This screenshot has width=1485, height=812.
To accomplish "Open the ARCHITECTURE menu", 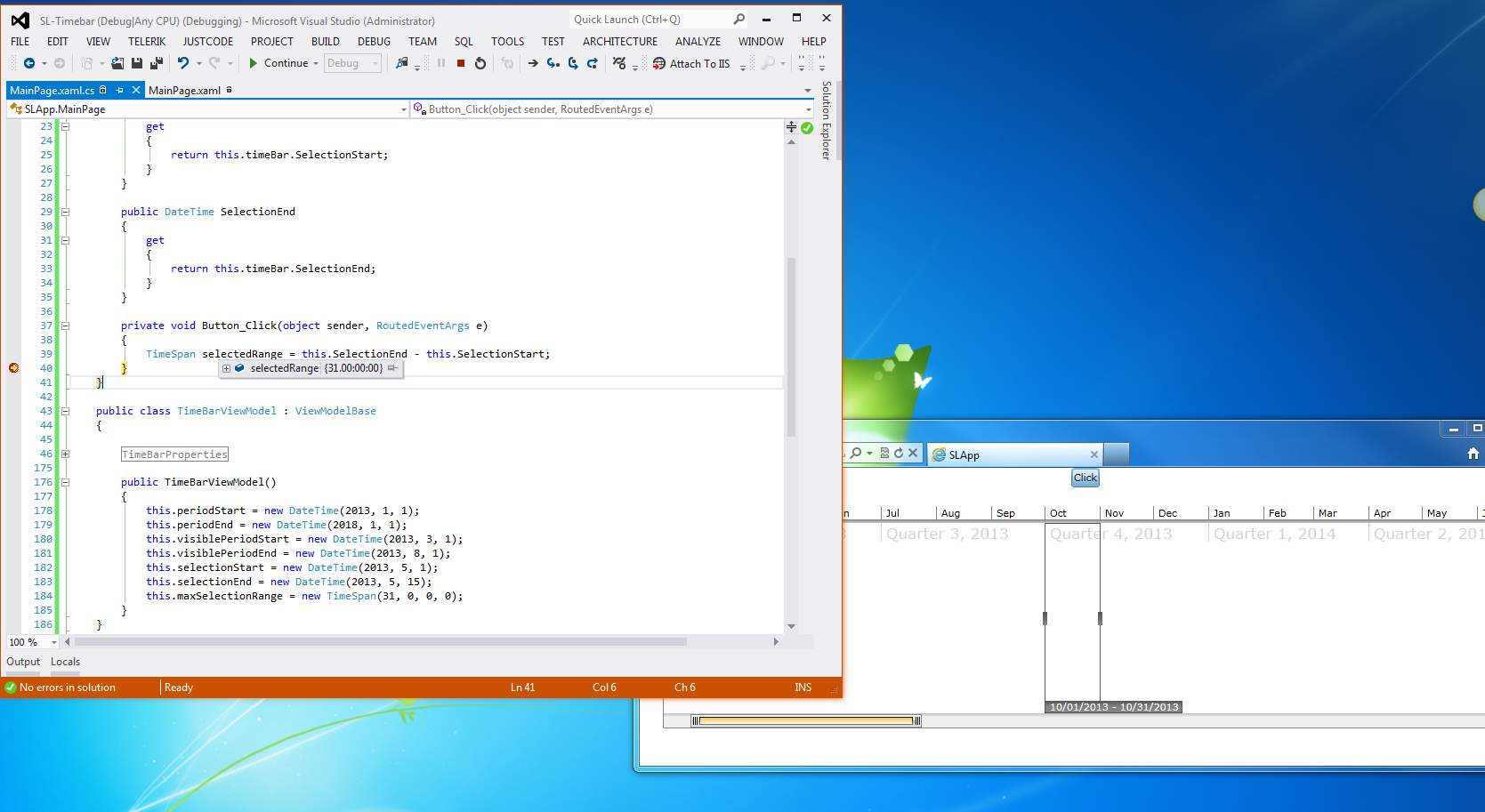I will (620, 41).
